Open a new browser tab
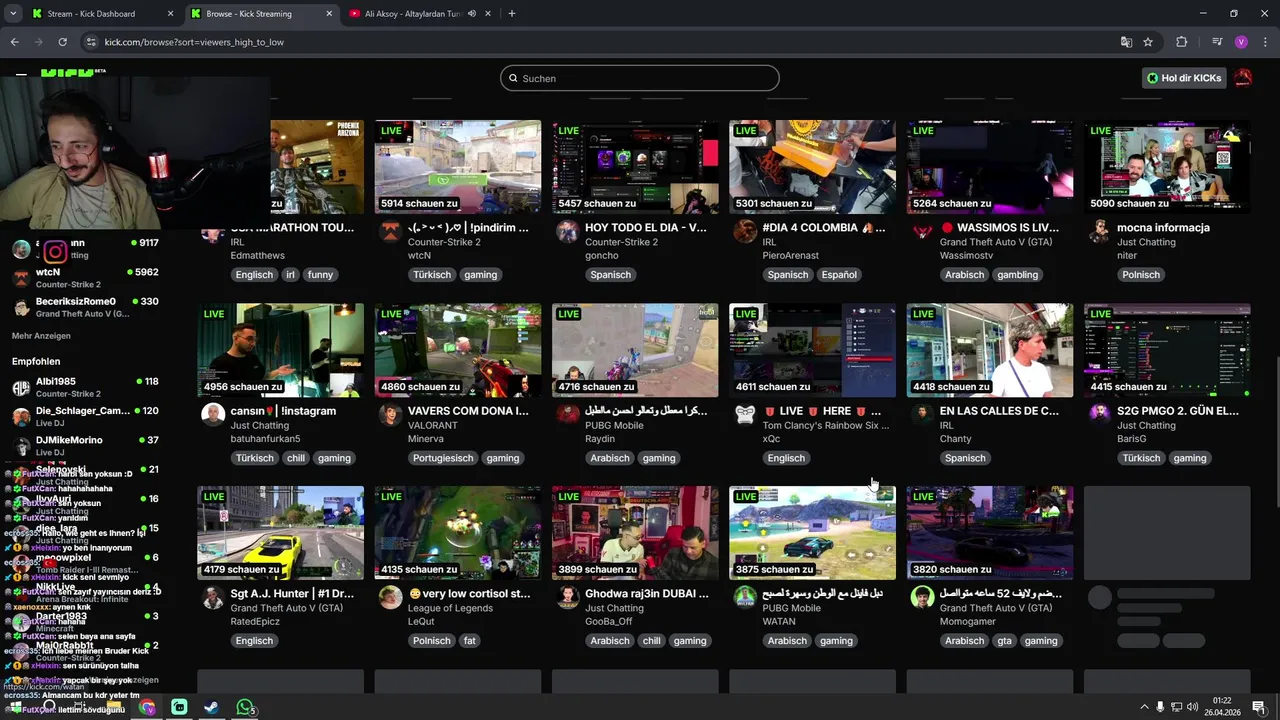The height and width of the screenshot is (720, 1280). click(512, 14)
